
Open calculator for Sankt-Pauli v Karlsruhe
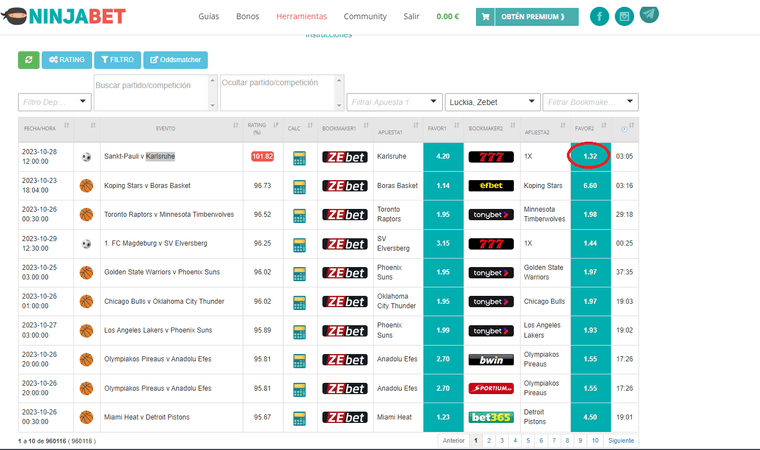[x=300, y=158]
